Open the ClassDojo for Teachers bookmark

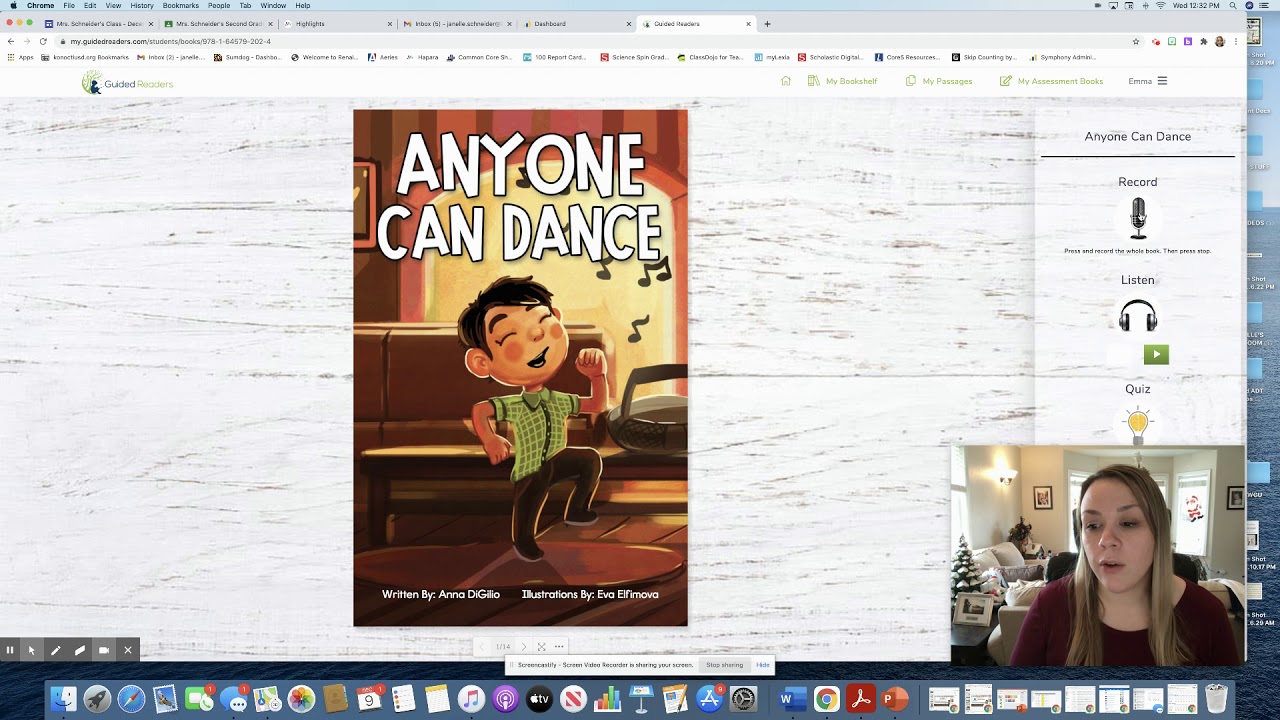[x=710, y=57]
